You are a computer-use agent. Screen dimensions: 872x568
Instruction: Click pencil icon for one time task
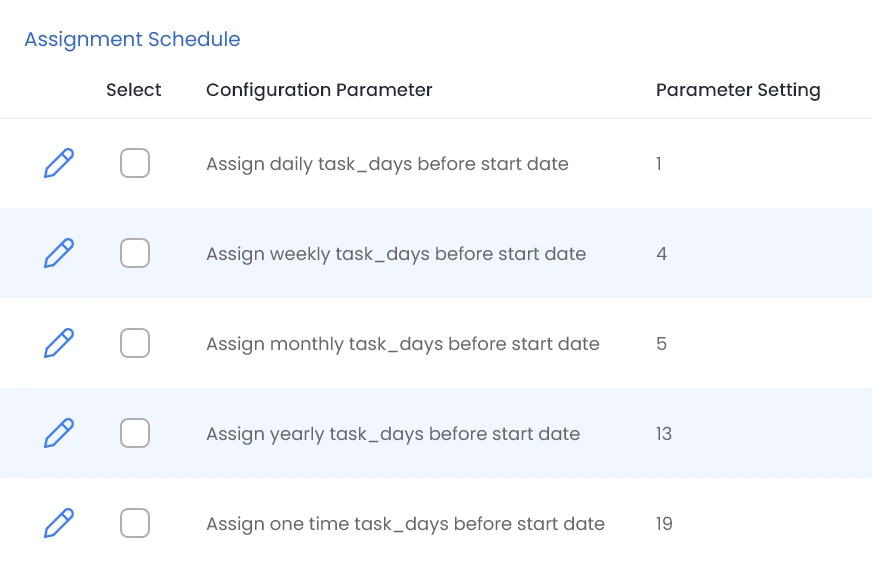[x=59, y=523]
